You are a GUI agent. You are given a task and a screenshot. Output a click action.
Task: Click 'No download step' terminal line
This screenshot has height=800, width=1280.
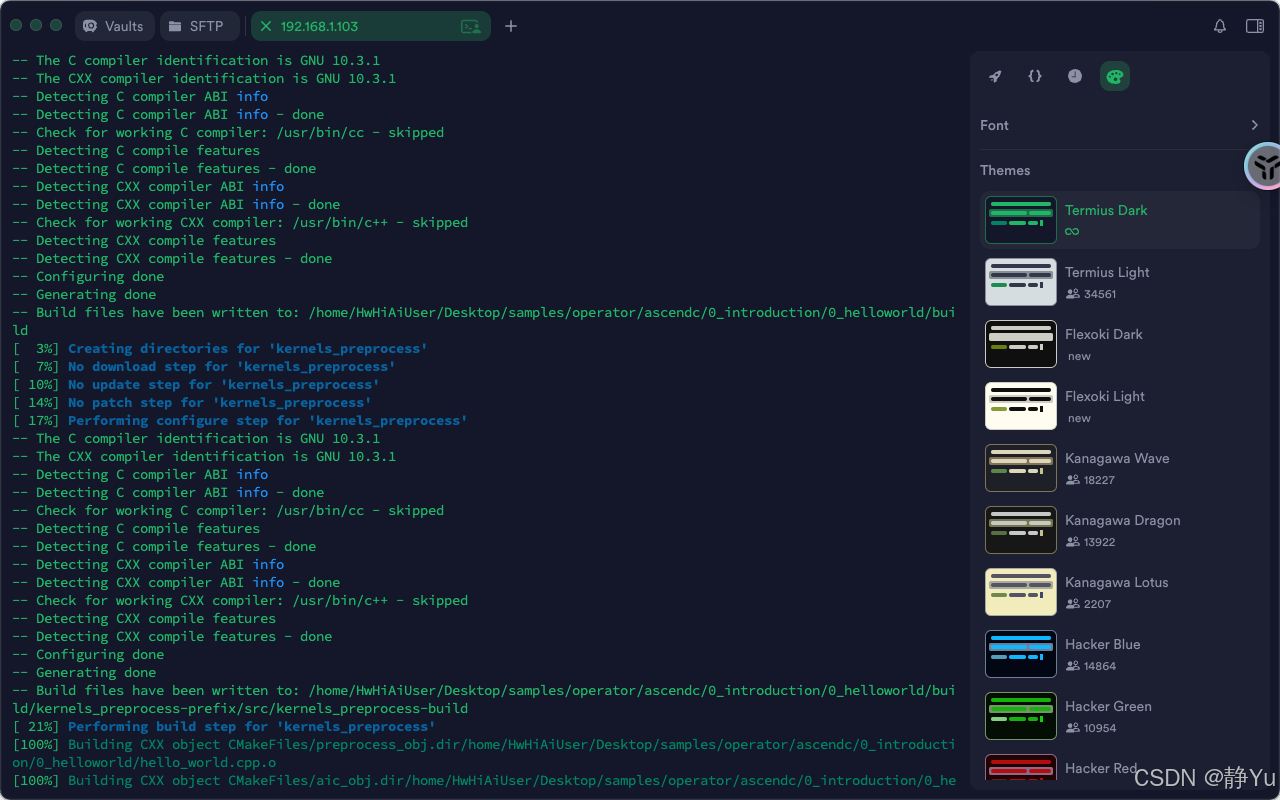204,366
